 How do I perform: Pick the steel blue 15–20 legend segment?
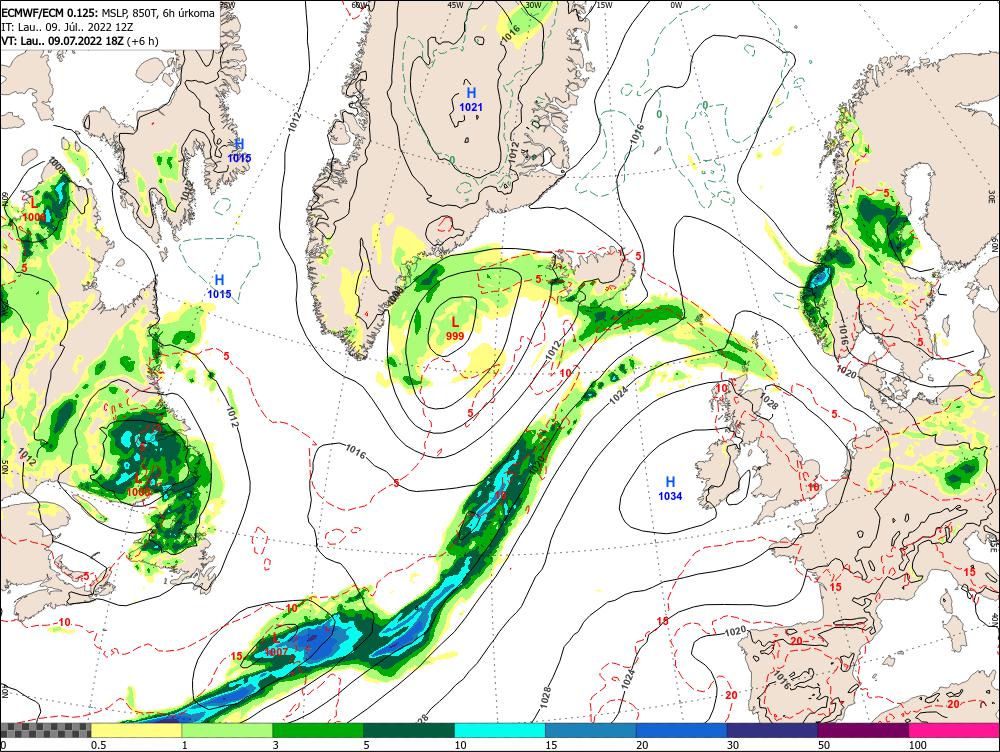(x=591, y=730)
